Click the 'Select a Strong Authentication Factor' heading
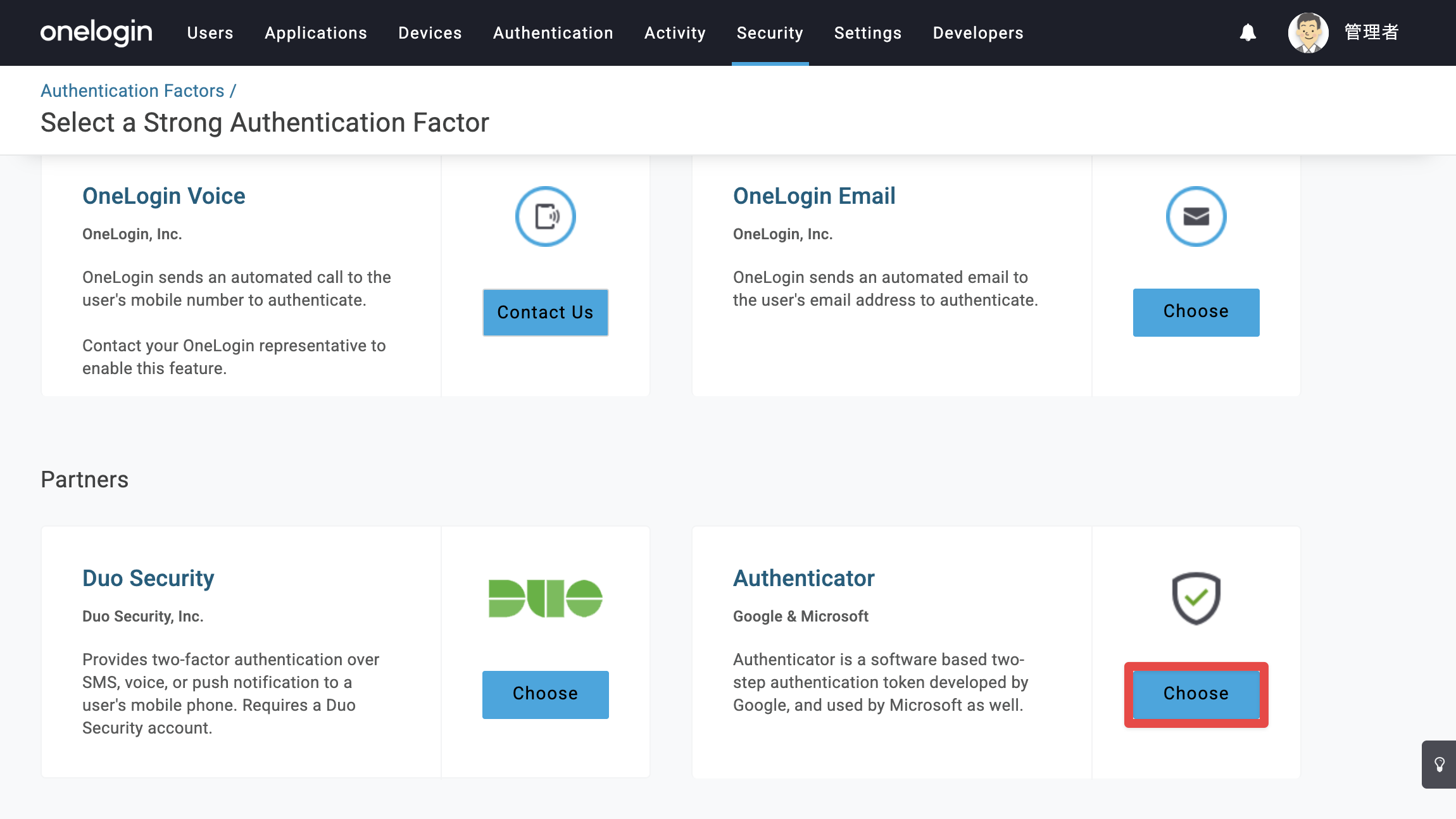 [265, 123]
